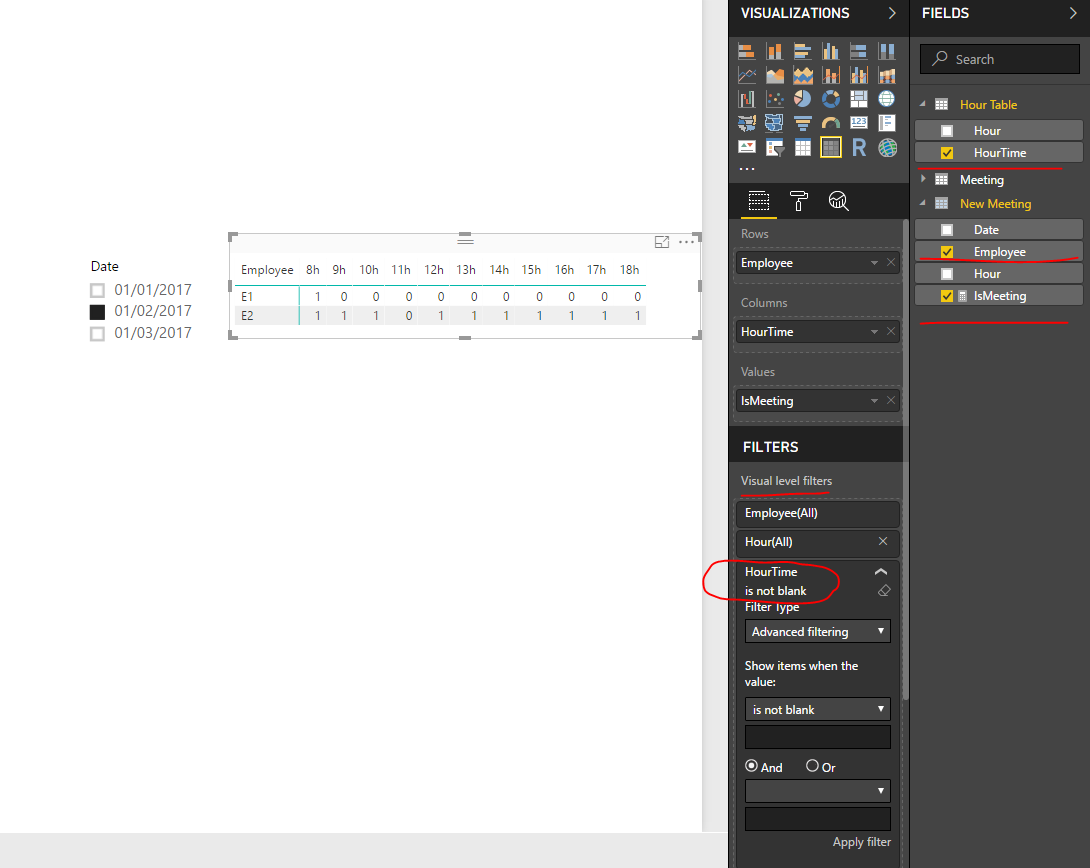Expand the Meeting table in Fields
This screenshot has width=1090, height=868.
click(x=923, y=179)
